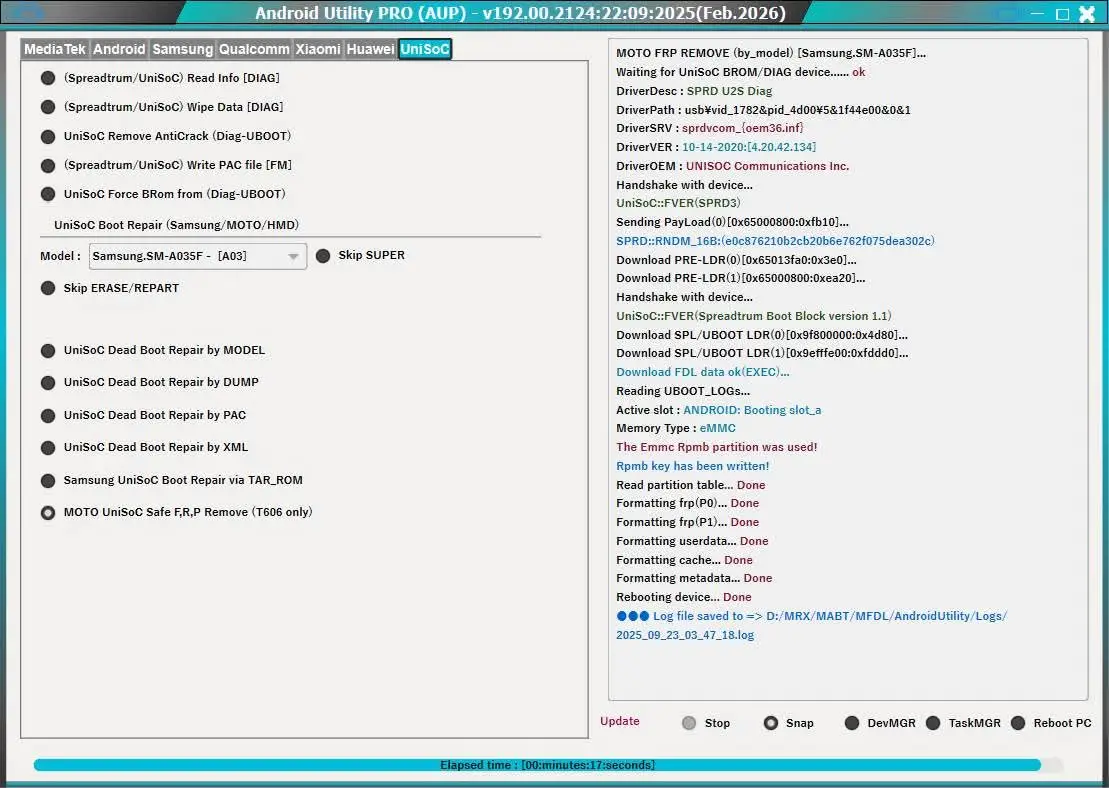Open the Model dropdown list
Screen dimensions: 1109x788
(x=293, y=256)
